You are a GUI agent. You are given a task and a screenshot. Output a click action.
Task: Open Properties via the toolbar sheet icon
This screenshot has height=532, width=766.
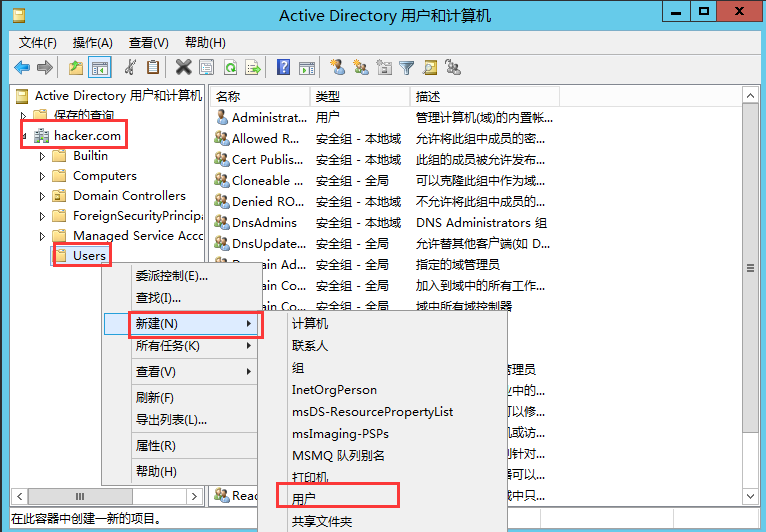(x=207, y=67)
